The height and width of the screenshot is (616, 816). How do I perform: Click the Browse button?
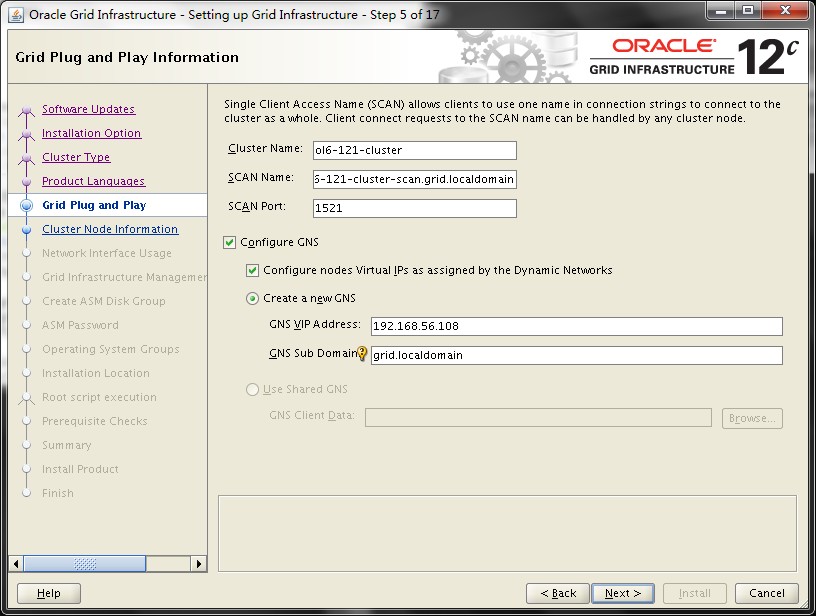(x=752, y=418)
